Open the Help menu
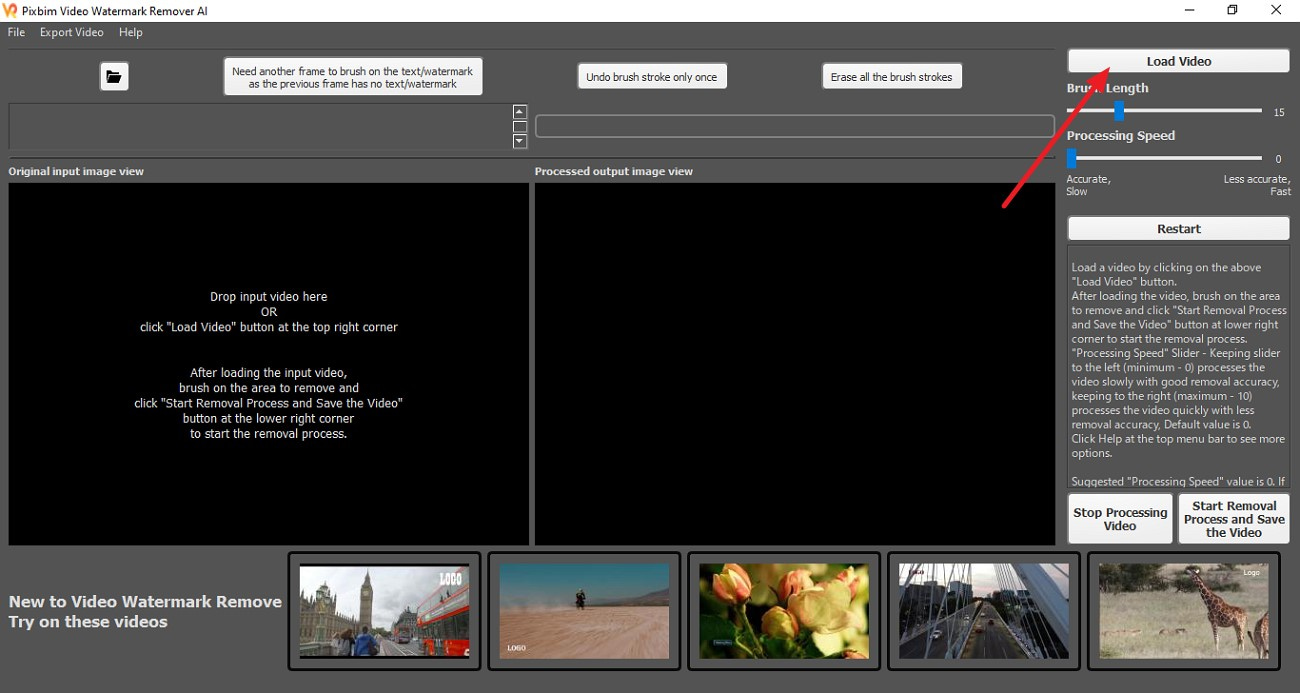Image resolution: width=1300 pixels, height=693 pixels. pos(130,32)
